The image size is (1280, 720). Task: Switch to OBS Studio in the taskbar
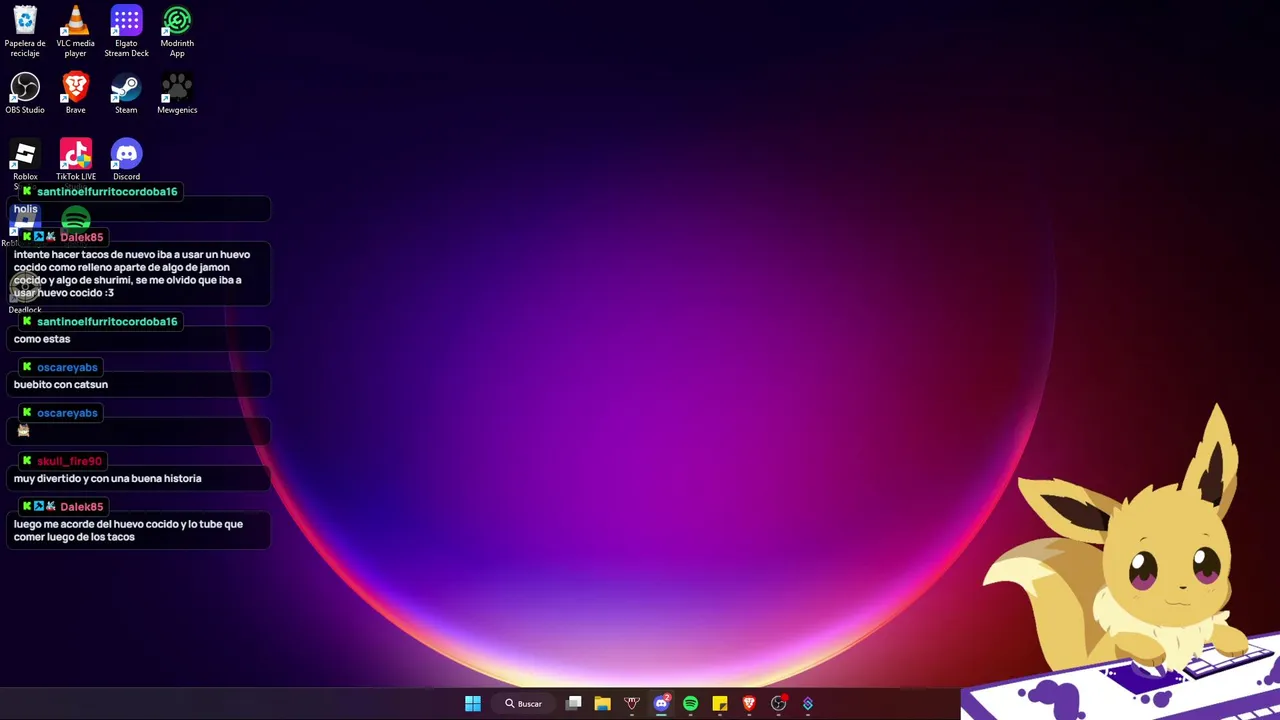tap(778, 704)
